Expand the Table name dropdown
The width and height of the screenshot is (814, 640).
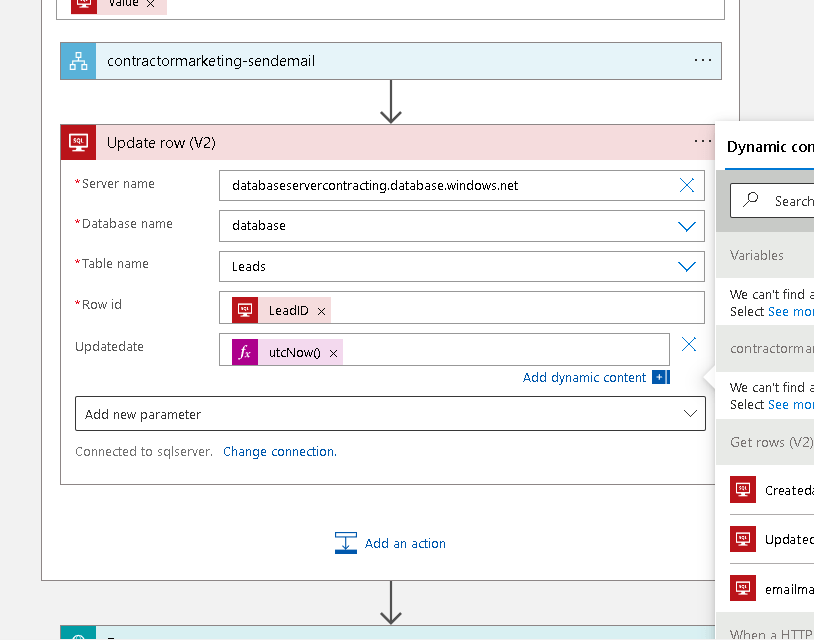(x=686, y=267)
